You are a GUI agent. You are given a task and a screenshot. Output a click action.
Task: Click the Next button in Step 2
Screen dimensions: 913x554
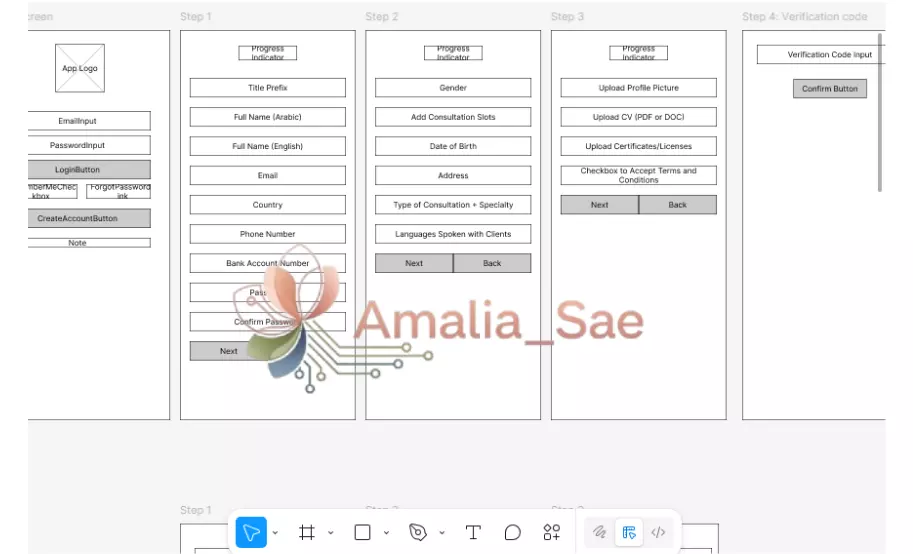[414, 263]
